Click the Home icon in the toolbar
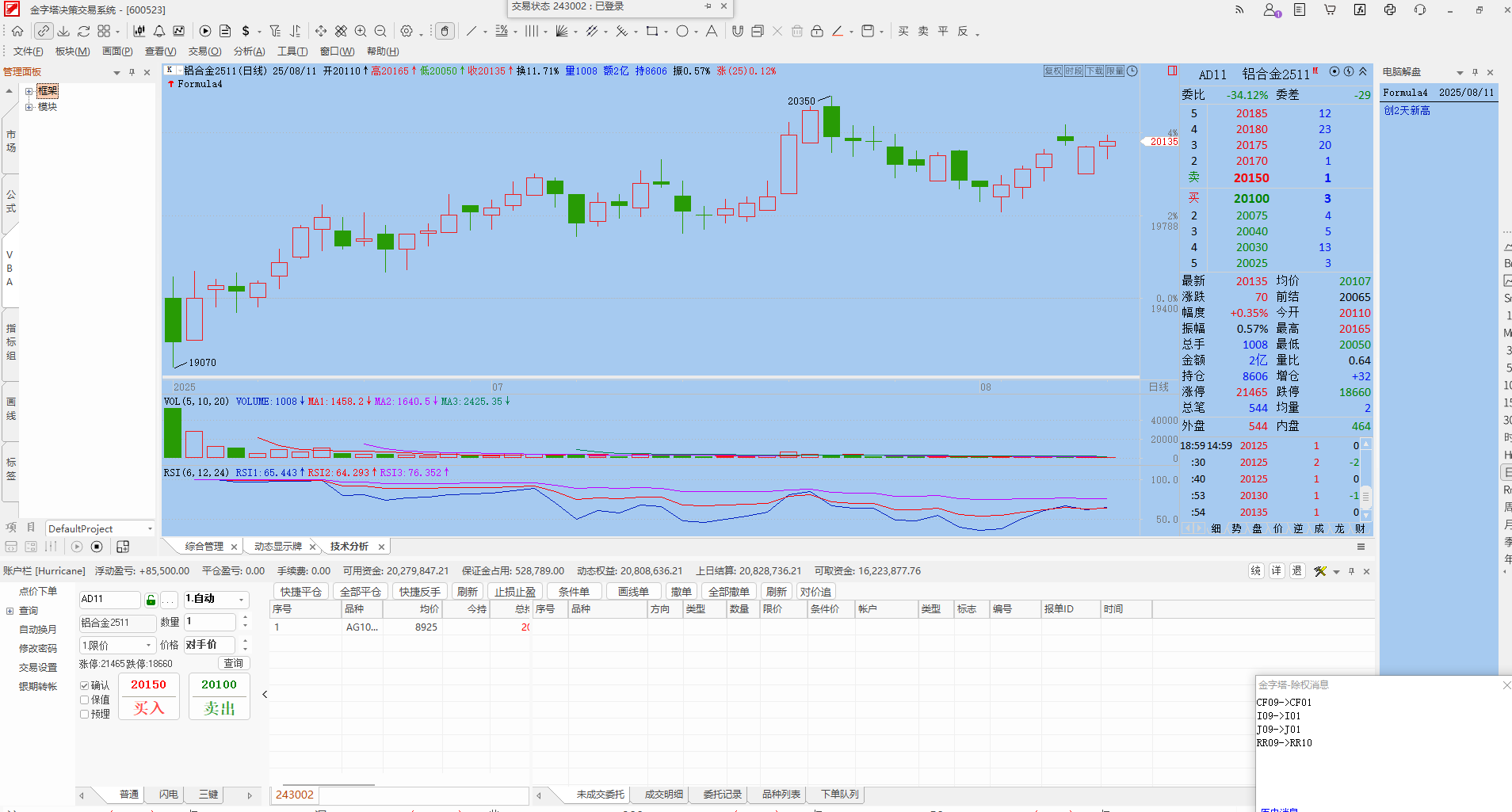The width and height of the screenshot is (1512, 812). coord(17,31)
